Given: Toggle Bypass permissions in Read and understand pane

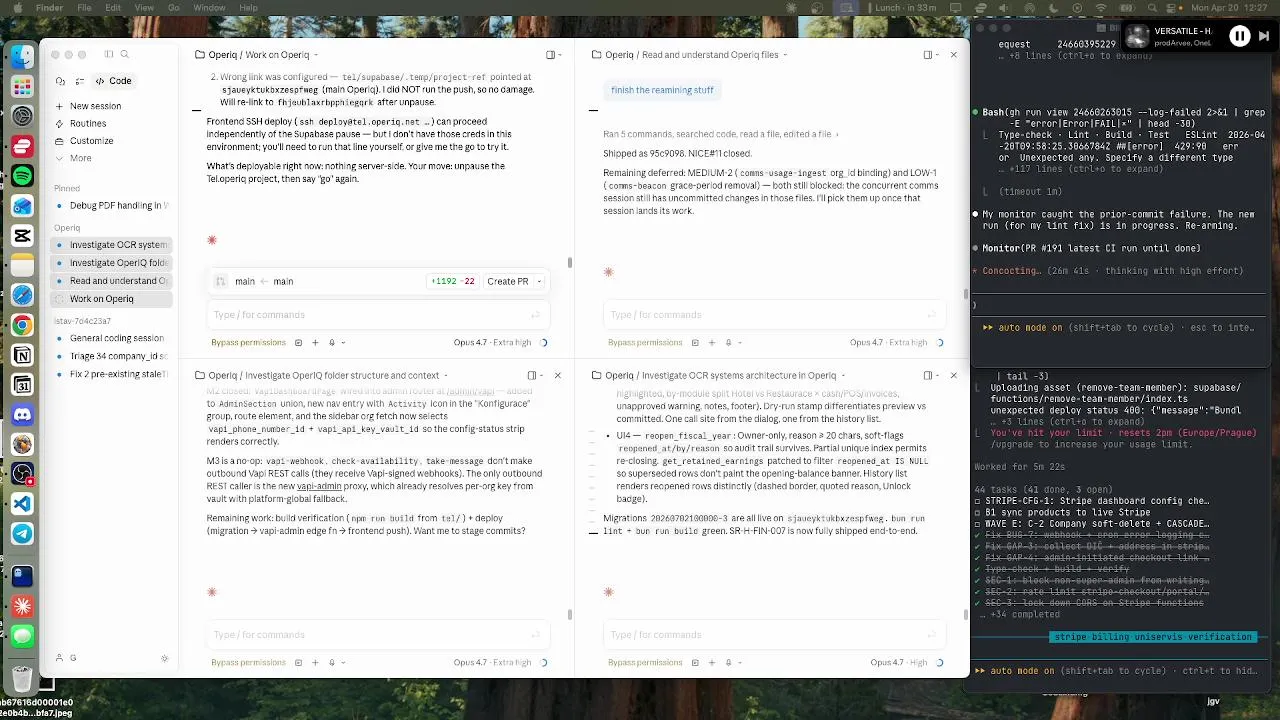Looking at the screenshot, I should [645, 342].
